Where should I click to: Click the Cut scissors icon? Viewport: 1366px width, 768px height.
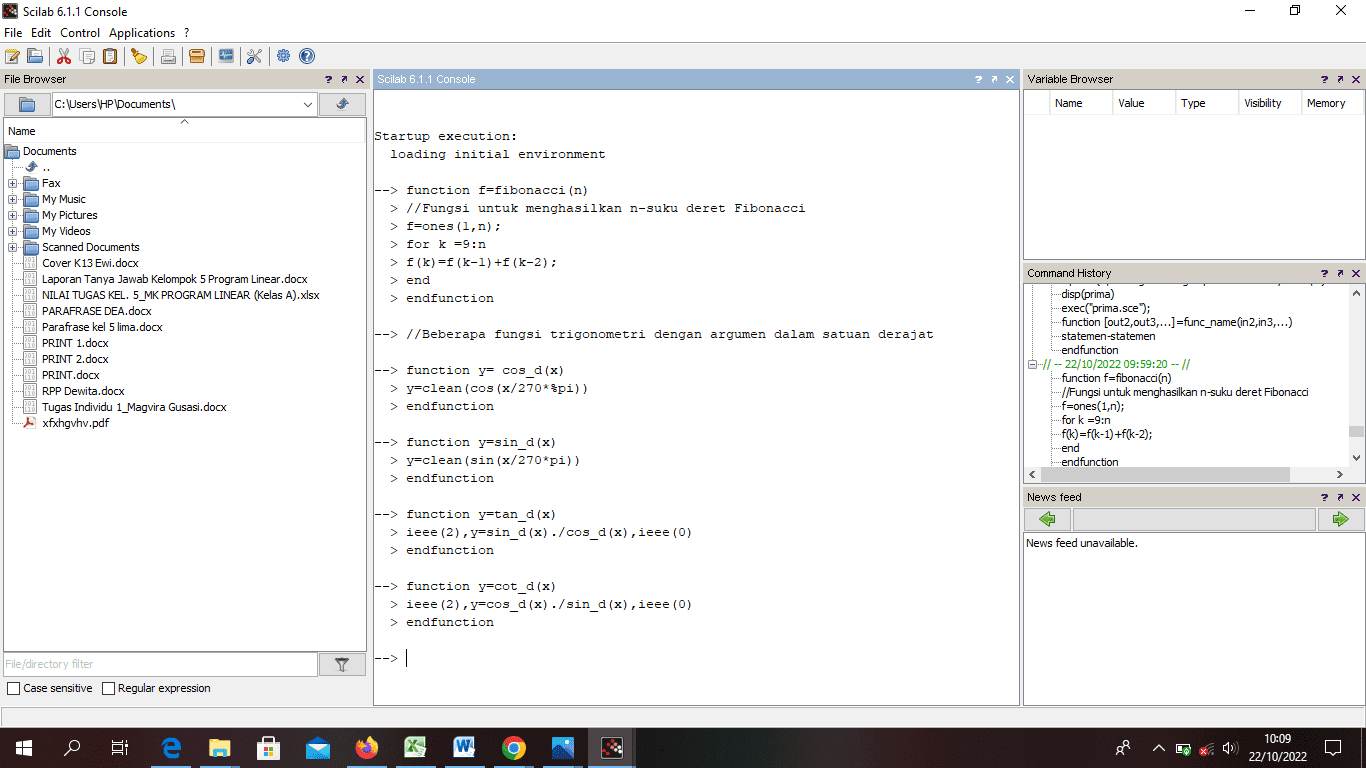pos(64,56)
